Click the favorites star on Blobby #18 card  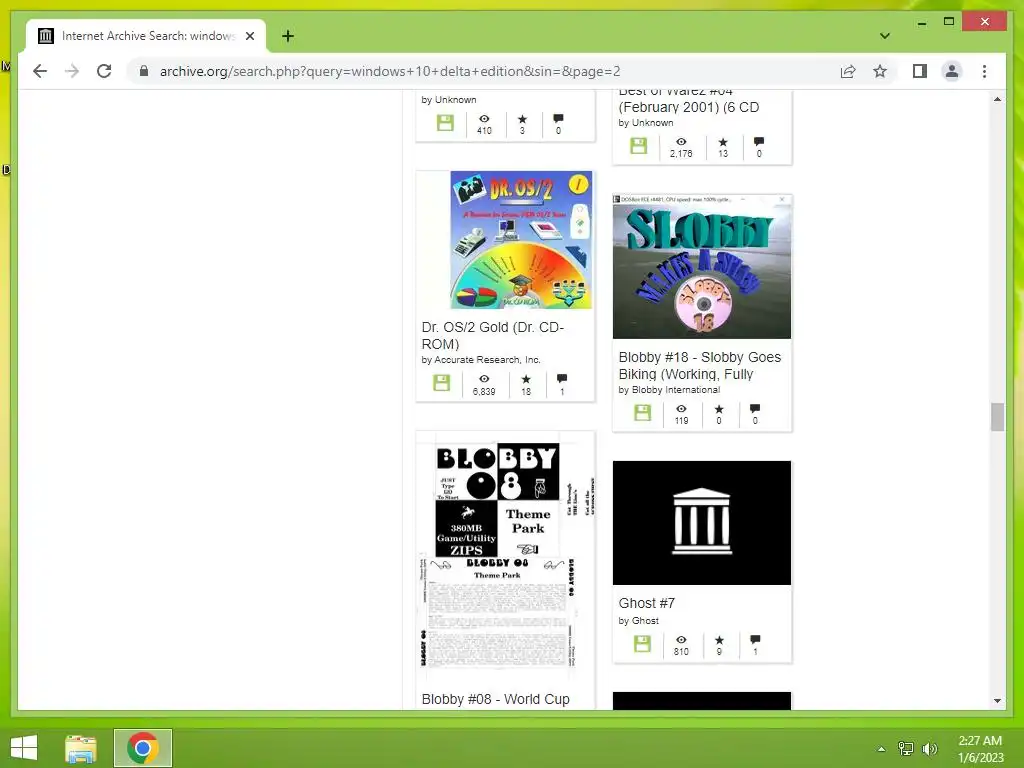[x=718, y=409]
